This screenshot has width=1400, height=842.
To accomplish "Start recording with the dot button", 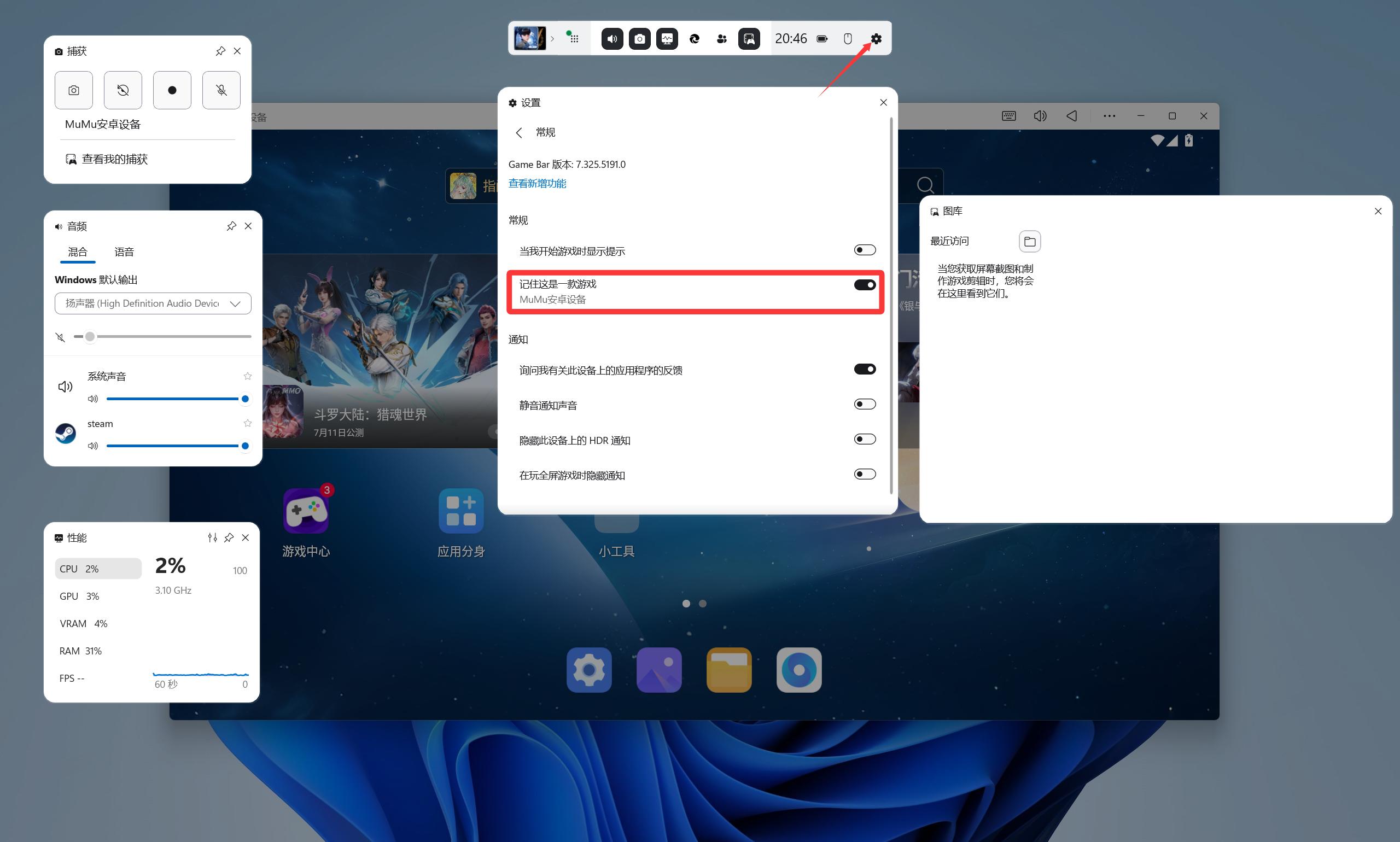I will [172, 90].
